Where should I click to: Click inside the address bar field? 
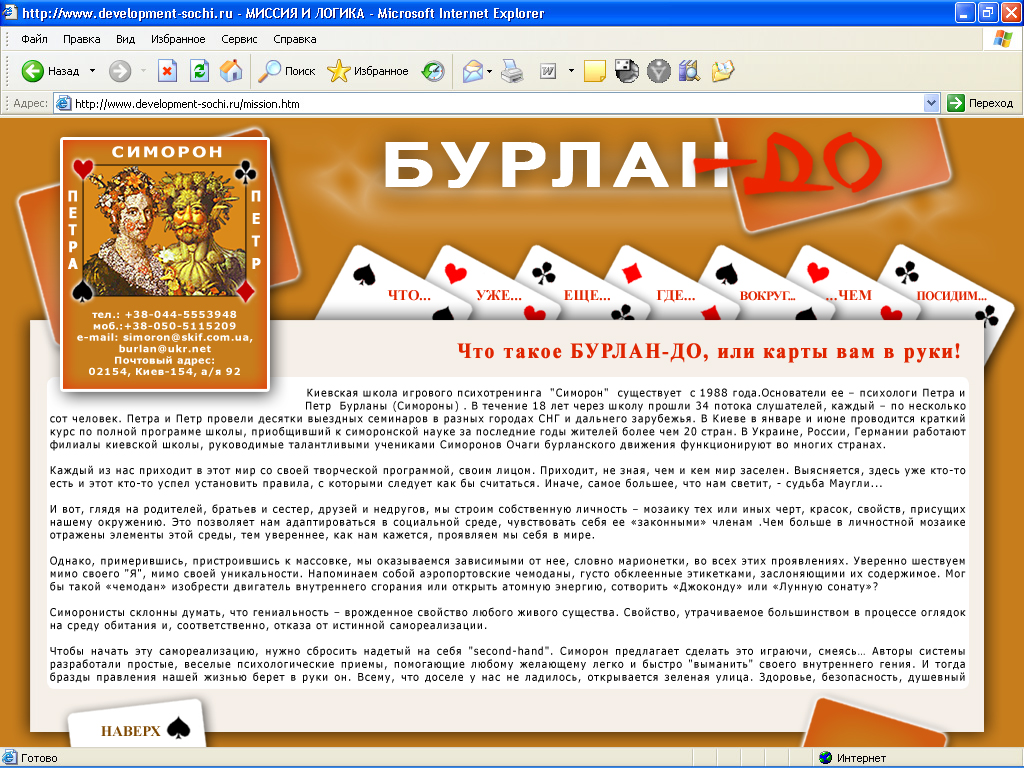pyautogui.click(x=400, y=102)
